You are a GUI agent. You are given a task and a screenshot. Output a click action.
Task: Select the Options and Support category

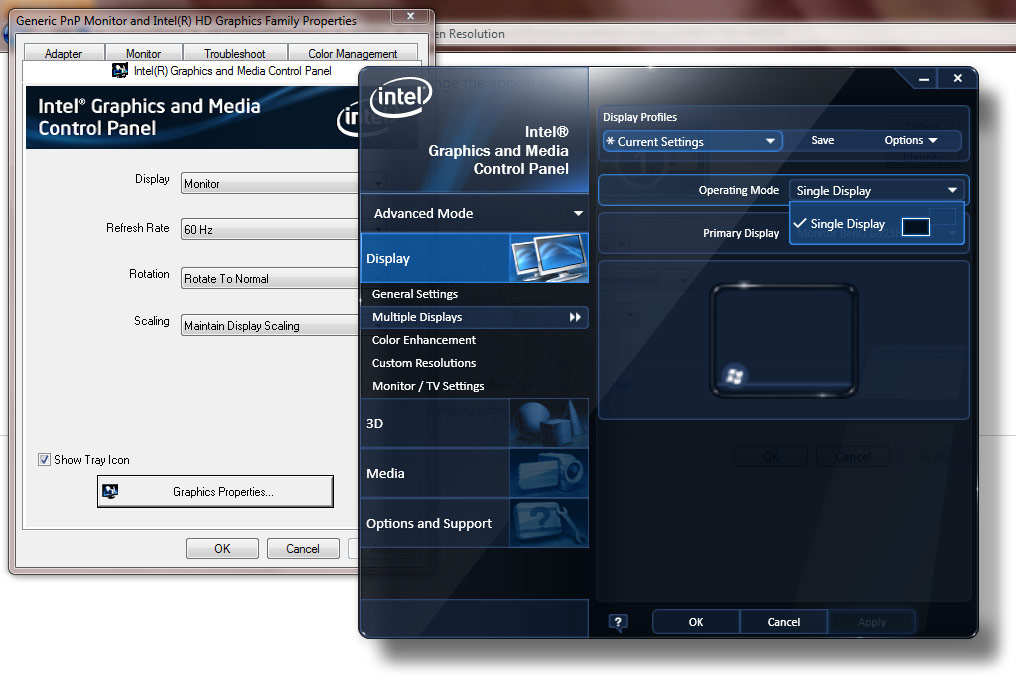tap(474, 523)
